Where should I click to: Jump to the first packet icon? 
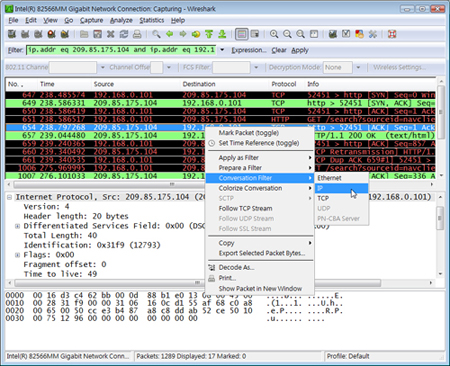tap(209, 34)
